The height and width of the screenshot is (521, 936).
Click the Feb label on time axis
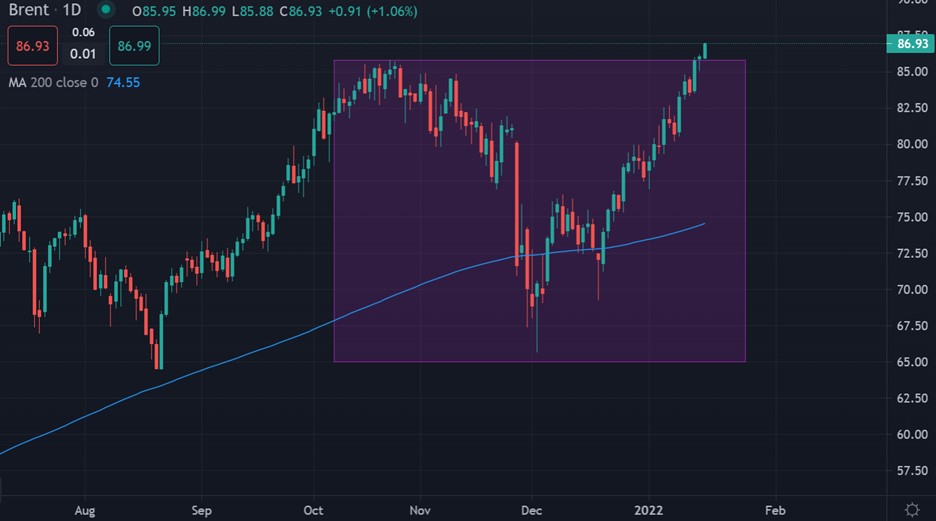pyautogui.click(x=775, y=511)
